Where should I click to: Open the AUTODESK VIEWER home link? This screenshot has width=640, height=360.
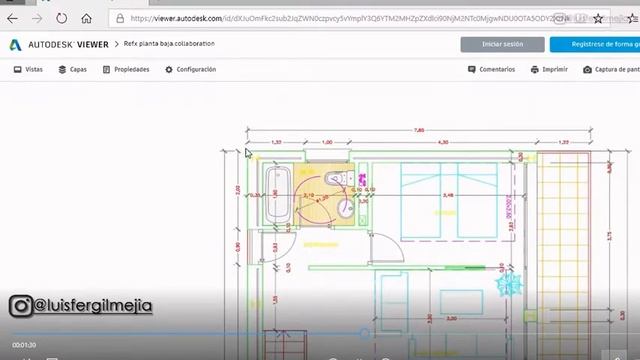click(68, 44)
